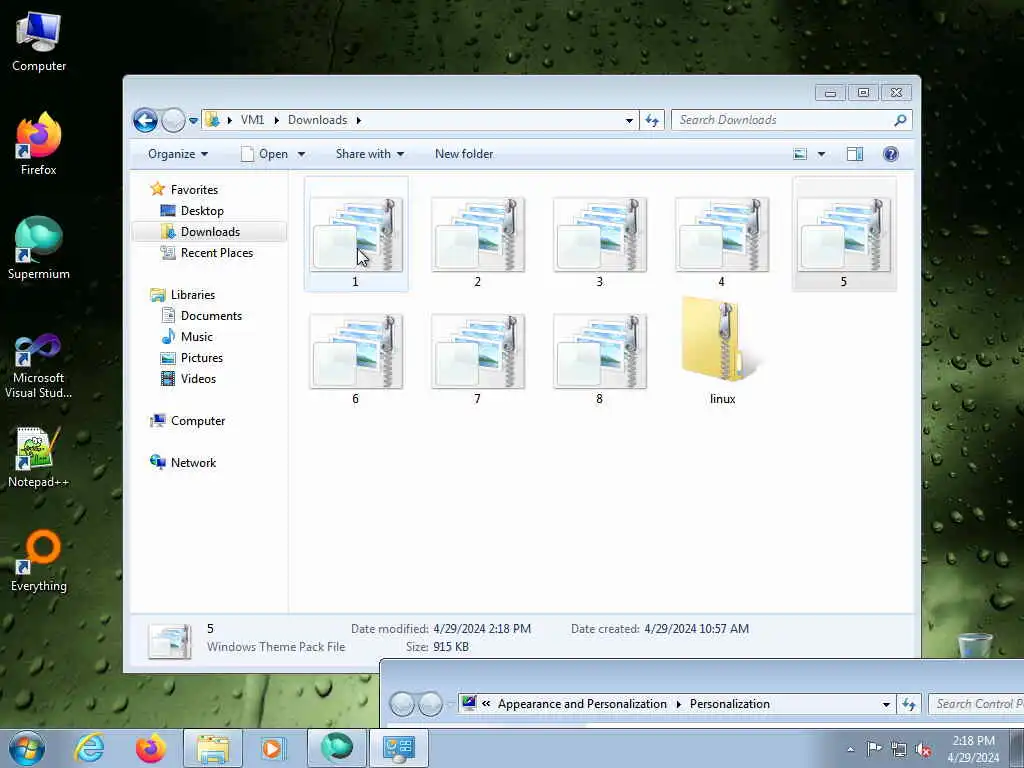Refresh the Downloads folder view
This screenshot has width=1024, height=768.
652,120
